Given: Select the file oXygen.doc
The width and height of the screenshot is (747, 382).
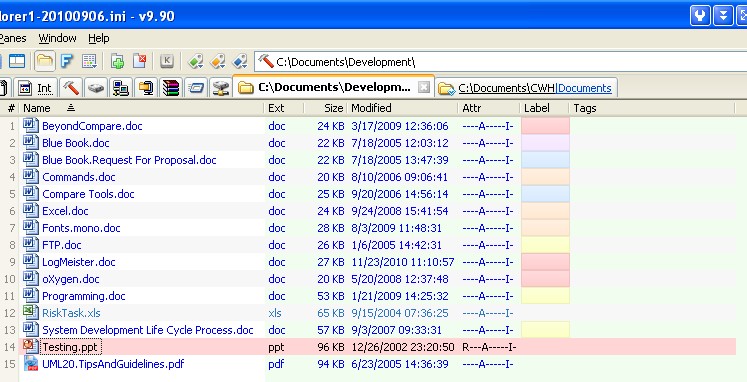Looking at the screenshot, I should coord(71,279).
